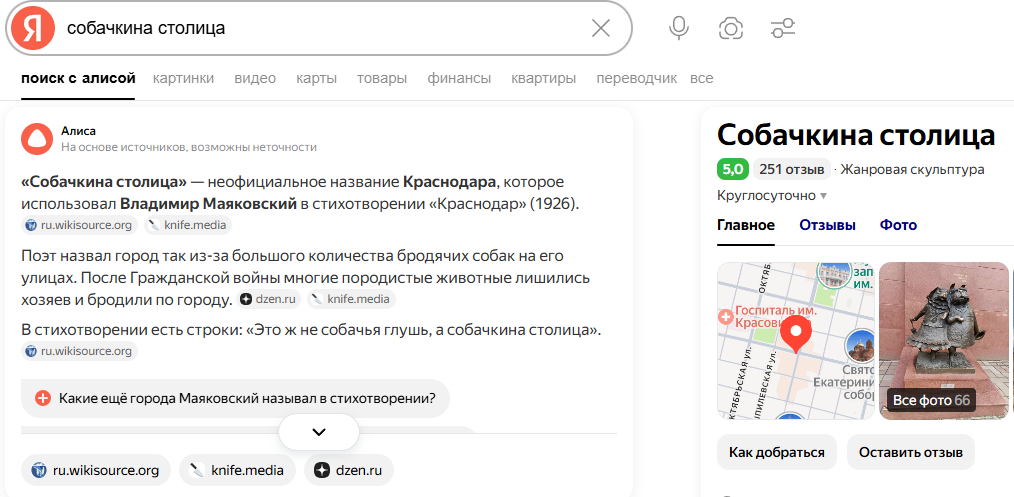Open bottom dzen.ru source button
This screenshot has height=497, width=1014.
[x=349, y=471]
